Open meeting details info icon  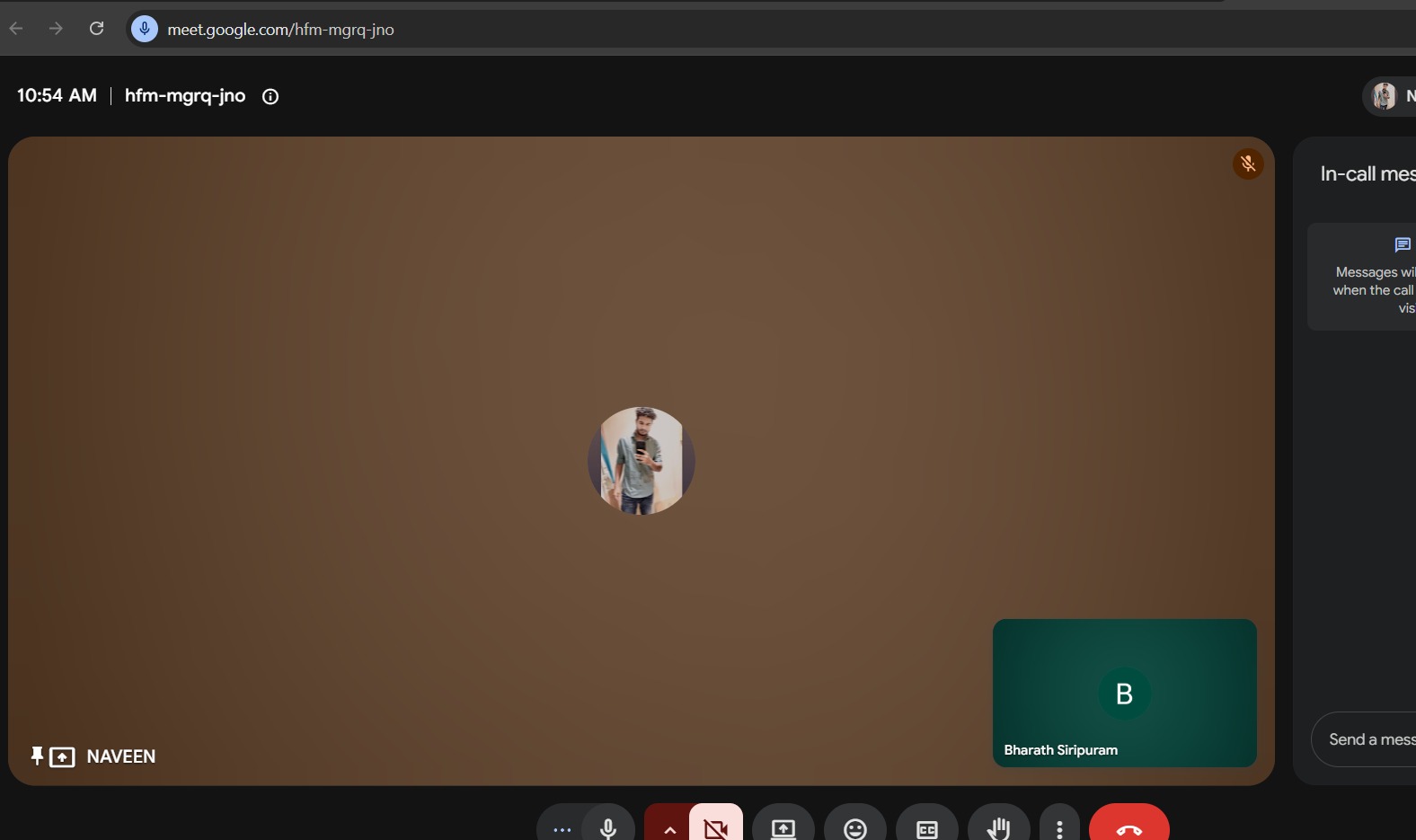pyautogui.click(x=270, y=96)
